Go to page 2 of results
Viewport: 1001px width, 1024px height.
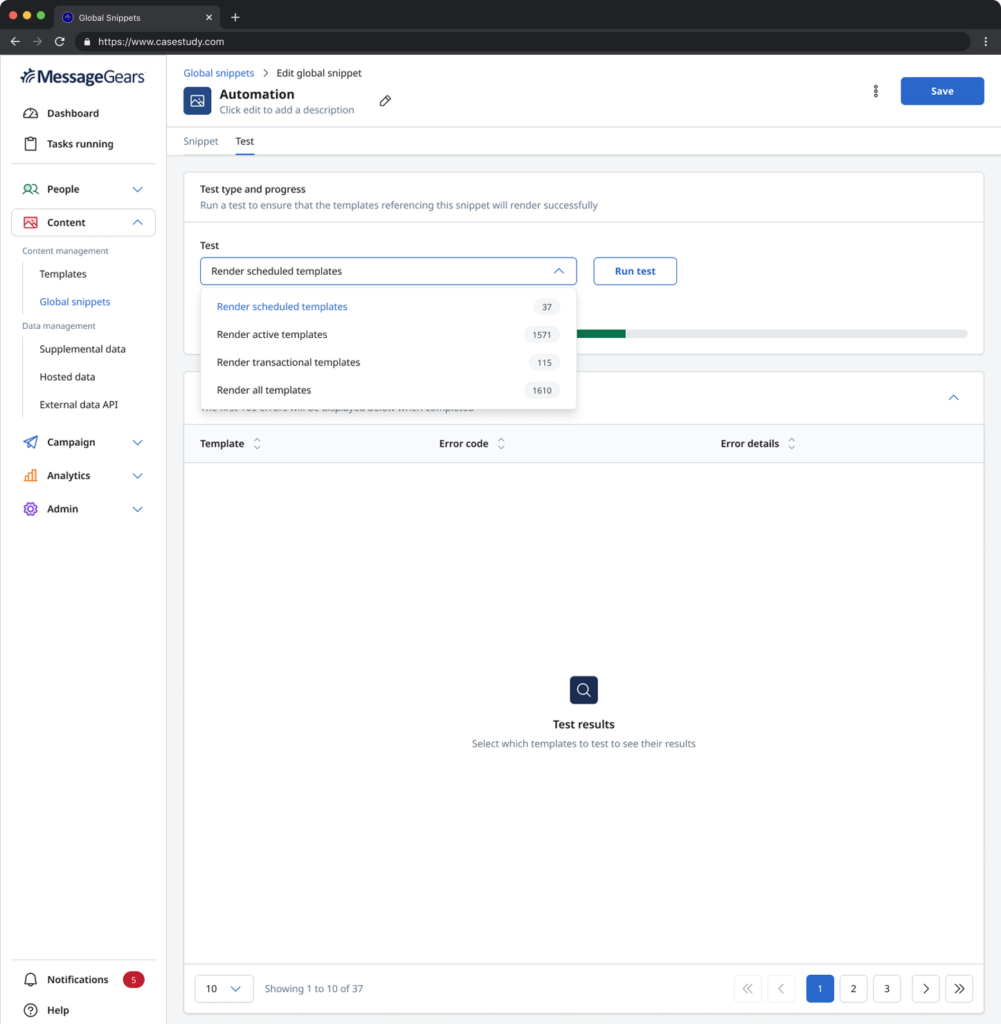coord(853,989)
